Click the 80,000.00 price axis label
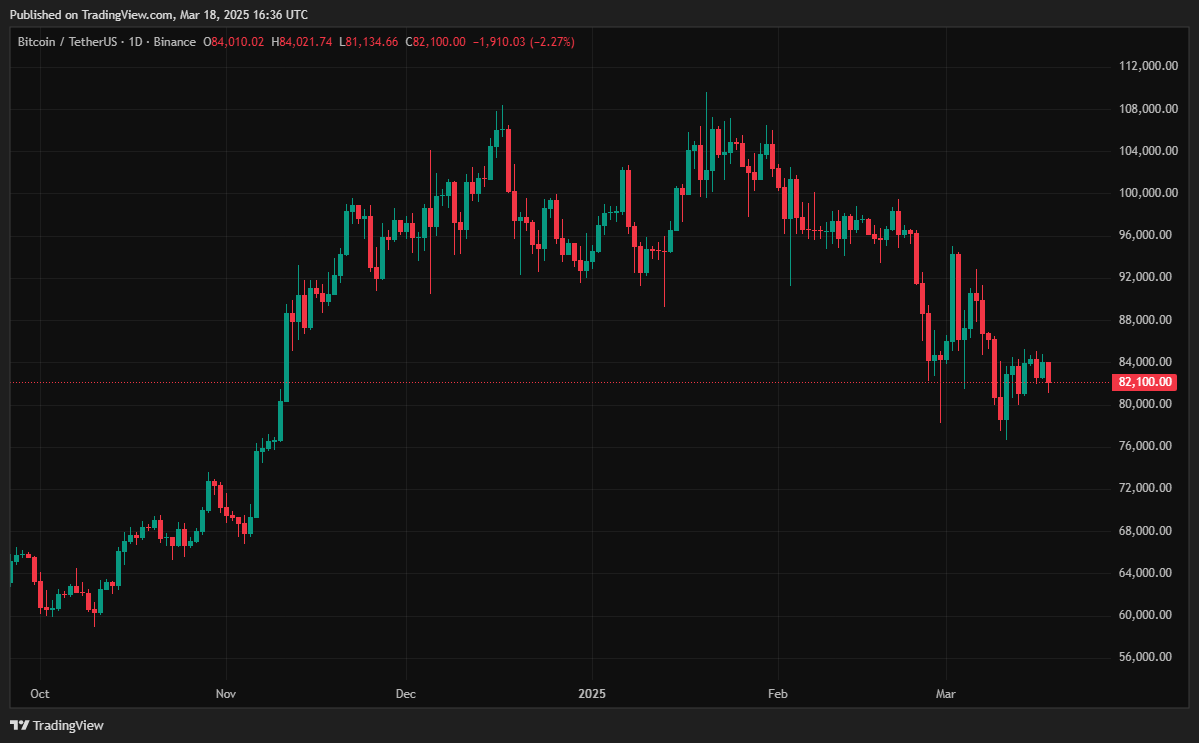 click(1145, 404)
